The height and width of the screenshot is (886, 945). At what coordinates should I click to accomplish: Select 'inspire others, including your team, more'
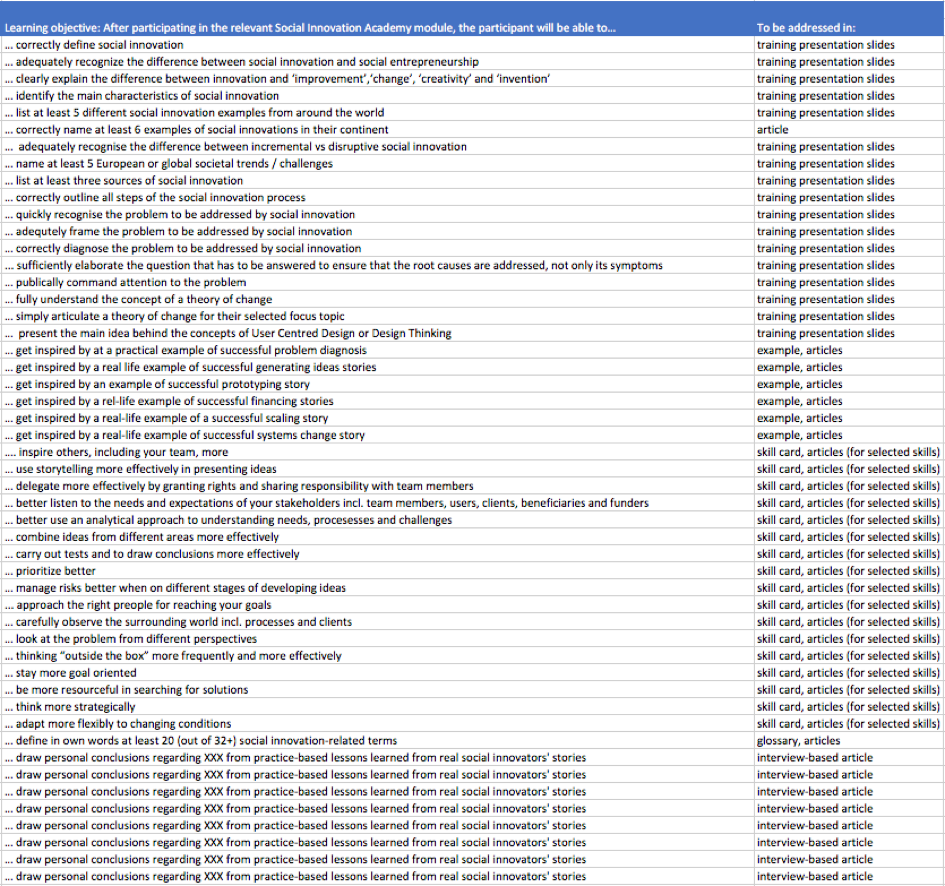pyautogui.click(x=377, y=452)
